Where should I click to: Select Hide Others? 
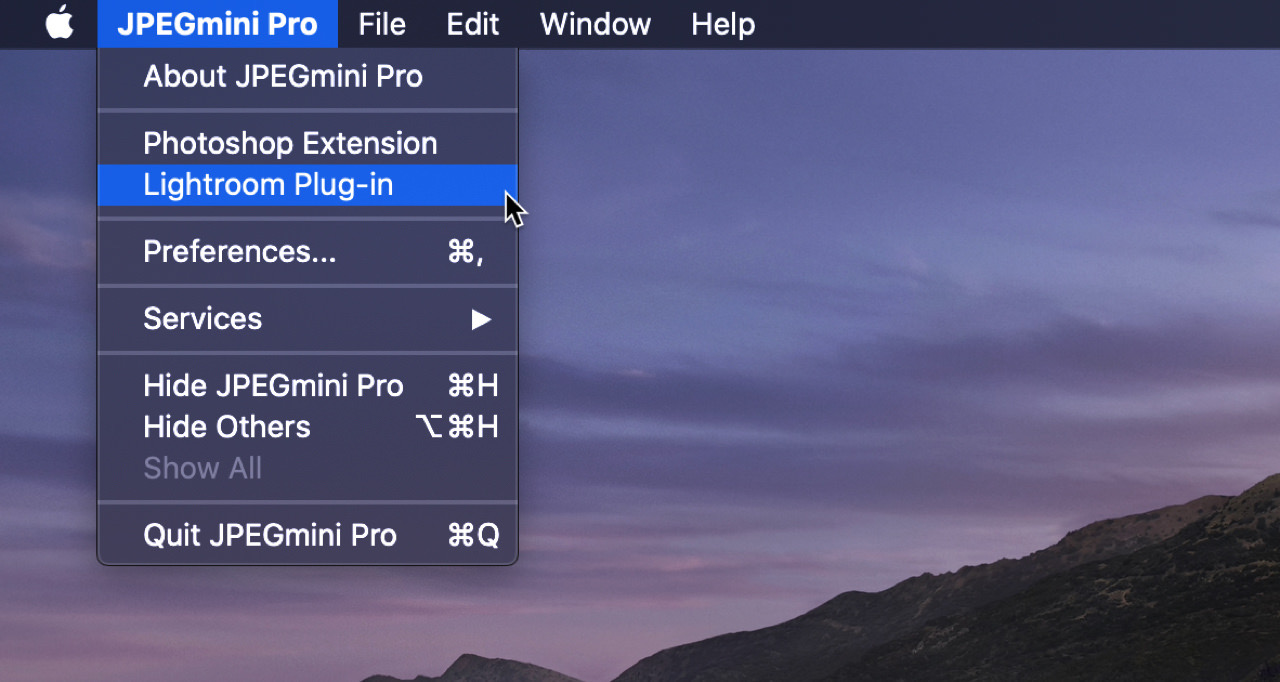pyautogui.click(x=307, y=427)
